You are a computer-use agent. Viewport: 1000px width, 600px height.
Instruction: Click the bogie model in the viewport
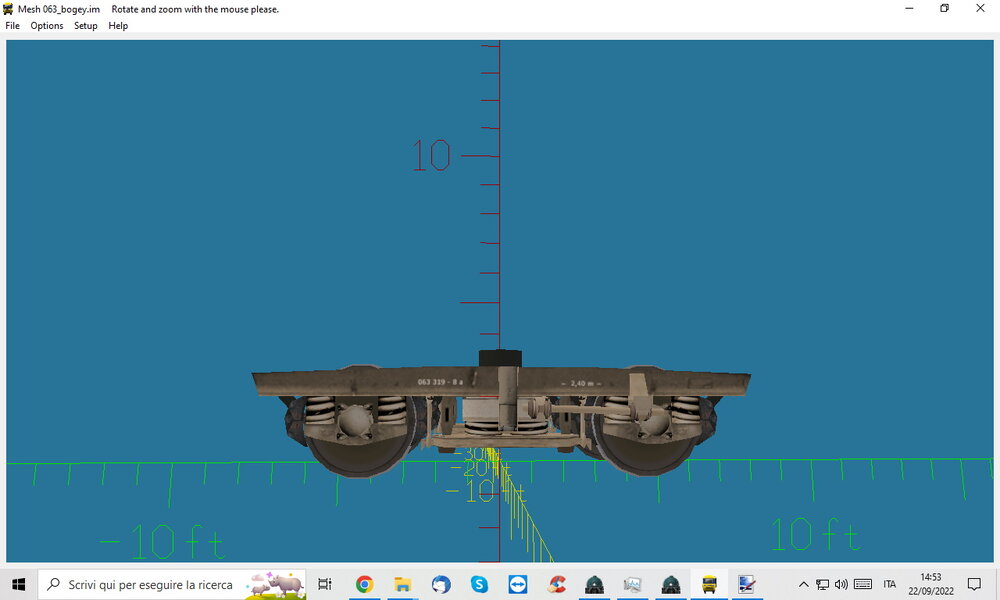tap(501, 414)
